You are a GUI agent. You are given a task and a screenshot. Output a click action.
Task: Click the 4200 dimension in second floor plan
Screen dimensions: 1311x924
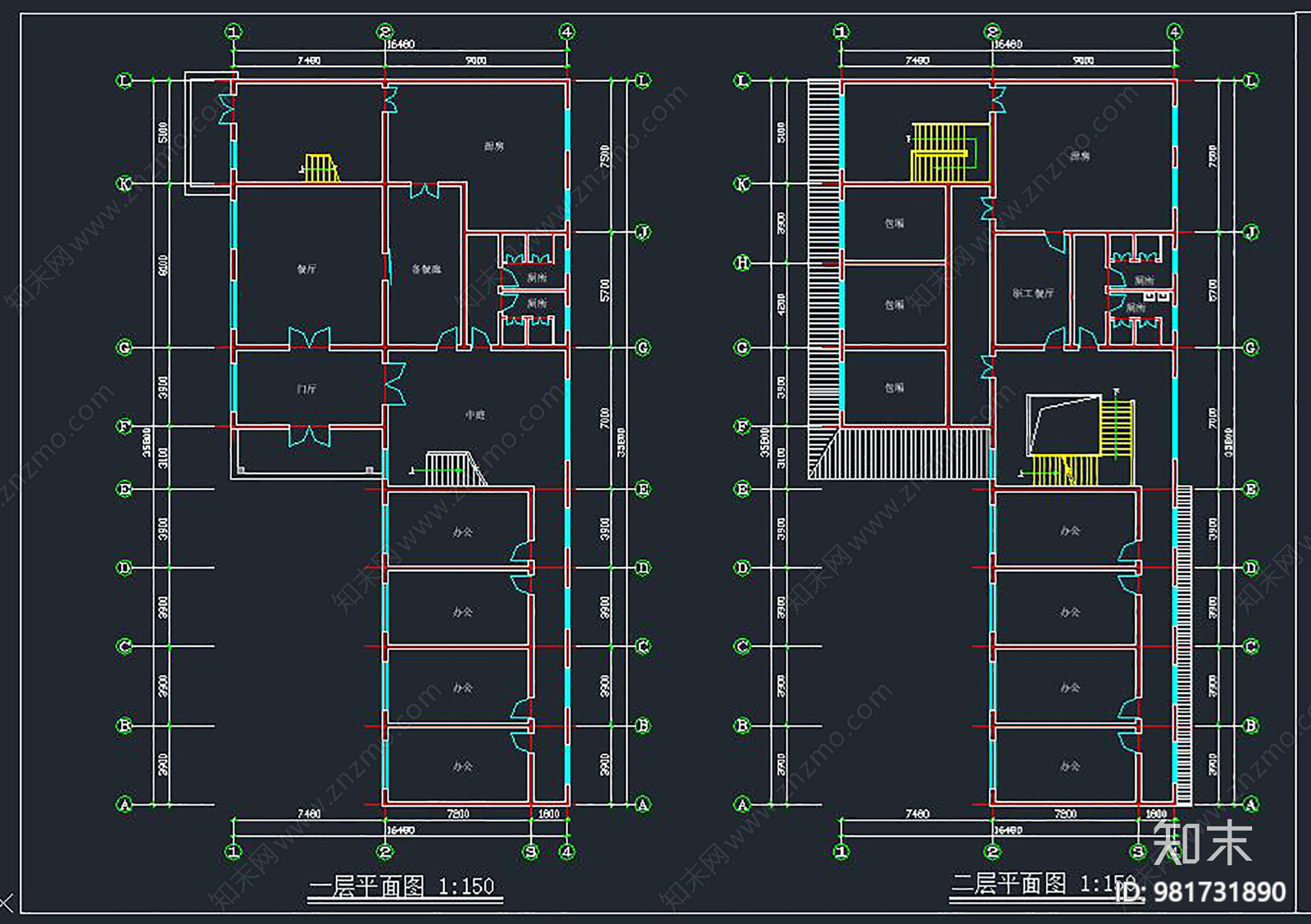(781, 305)
